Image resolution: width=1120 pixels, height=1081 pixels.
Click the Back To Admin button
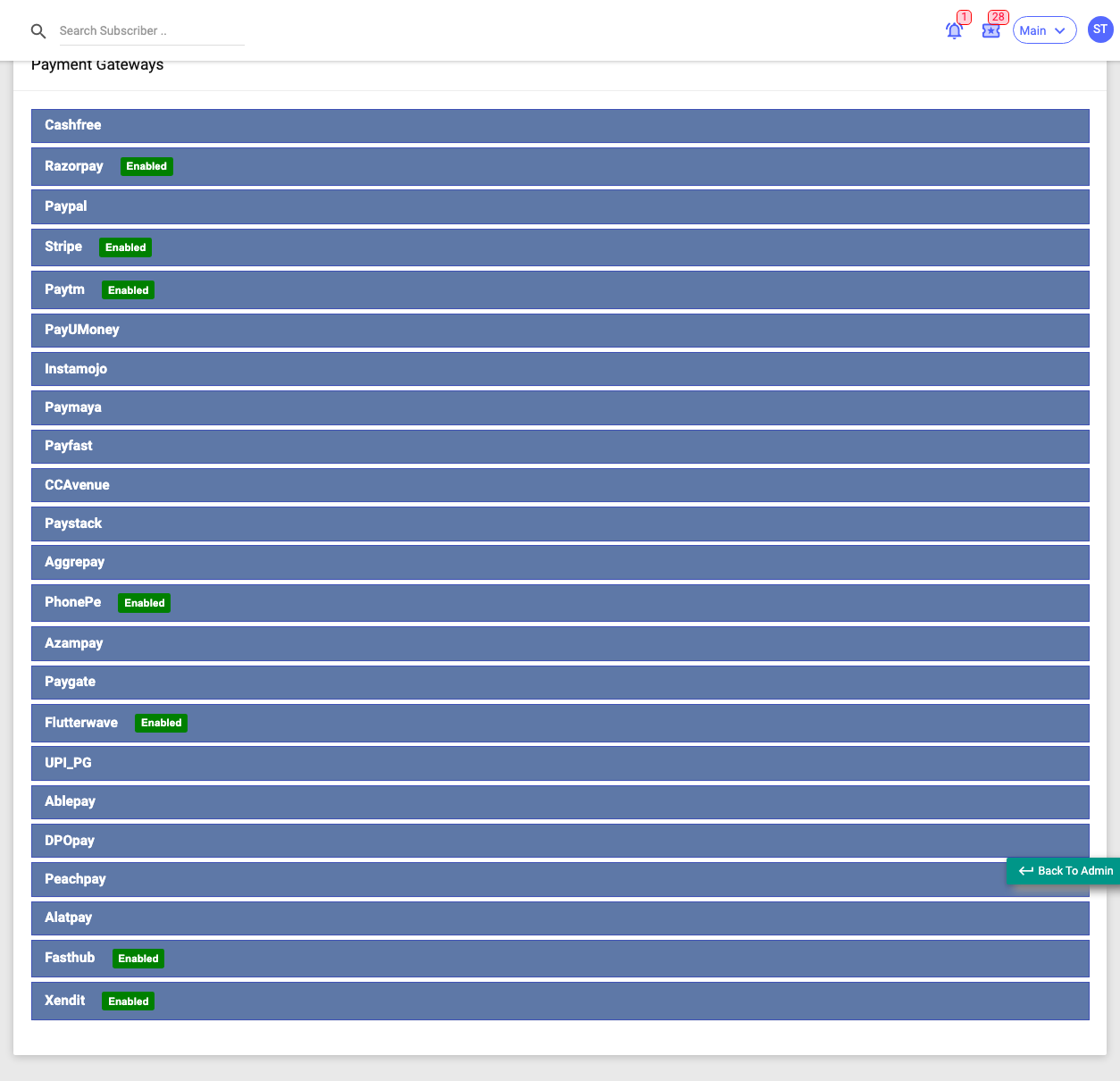pos(1064,871)
